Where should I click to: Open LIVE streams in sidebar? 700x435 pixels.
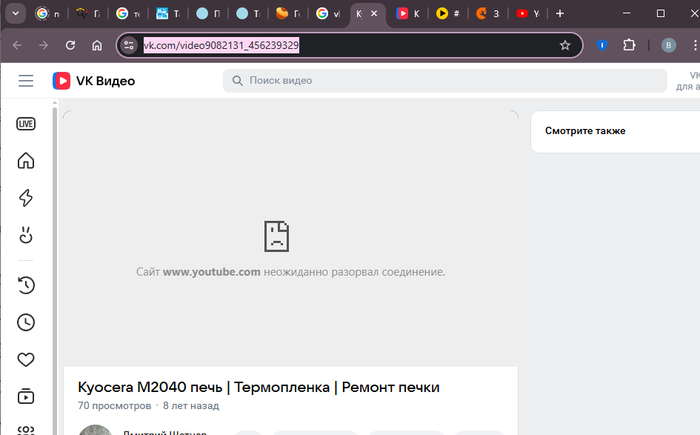point(26,124)
